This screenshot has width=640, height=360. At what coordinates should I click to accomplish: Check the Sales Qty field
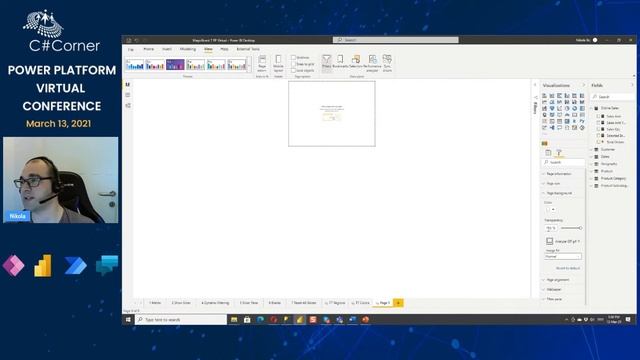(599, 129)
